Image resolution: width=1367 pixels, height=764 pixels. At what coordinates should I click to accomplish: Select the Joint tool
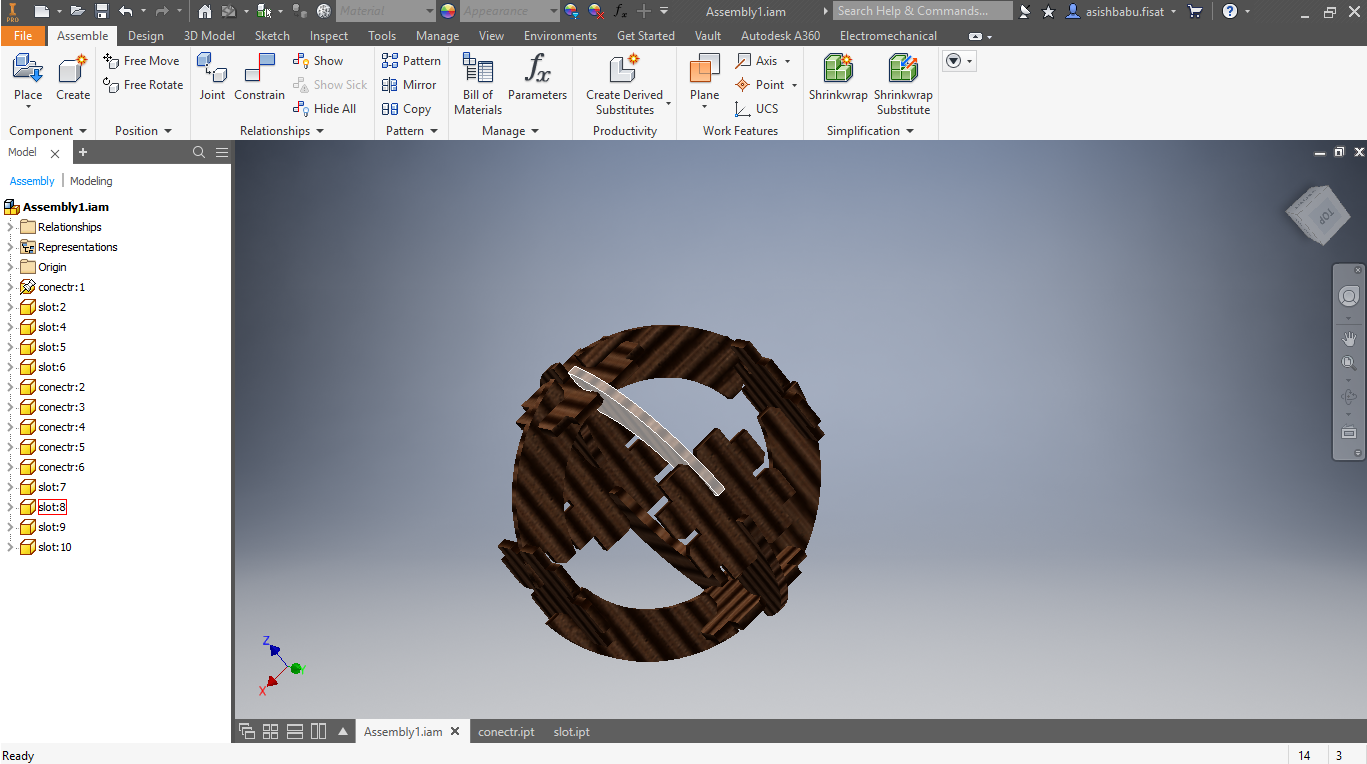point(212,78)
